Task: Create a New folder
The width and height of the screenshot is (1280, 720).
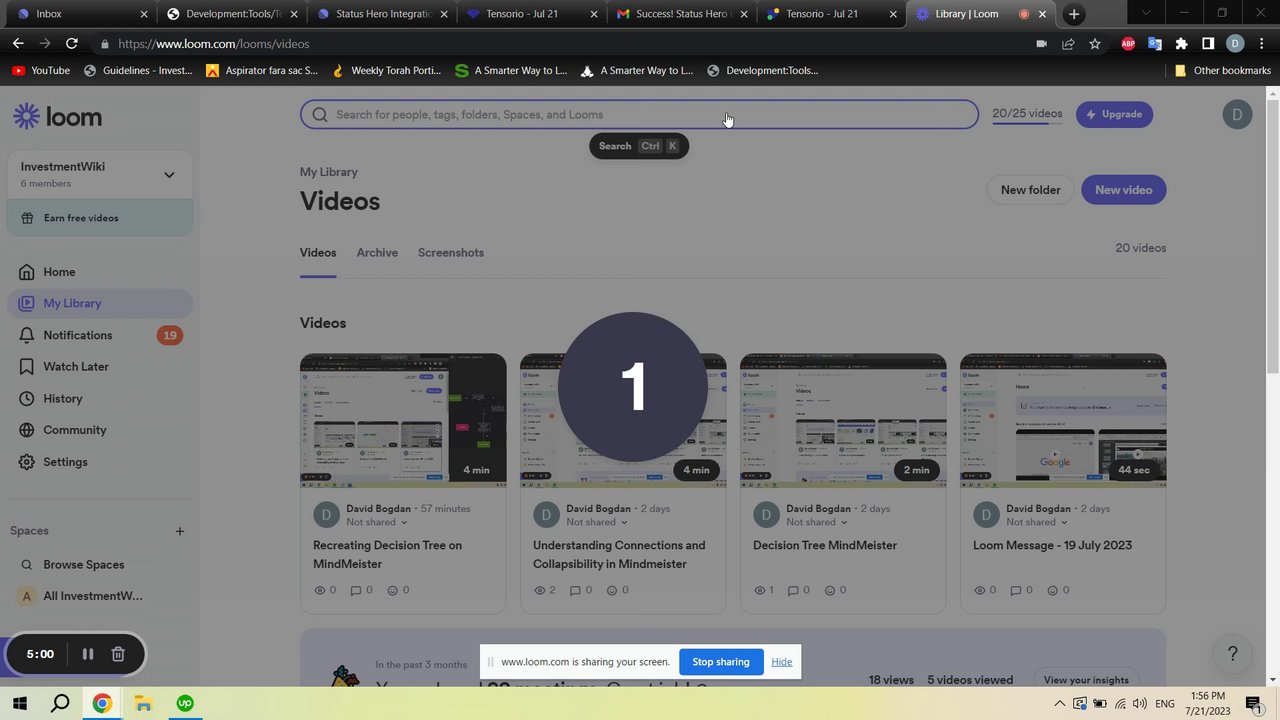Action: [1030, 190]
